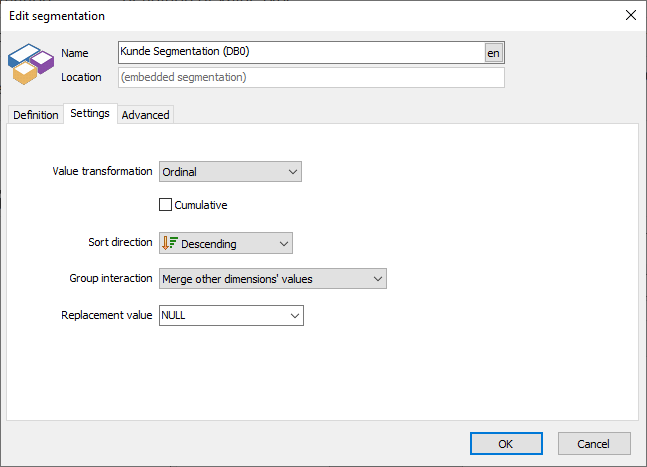Click the 'en' language button
647x467 pixels.
pyautogui.click(x=494, y=53)
